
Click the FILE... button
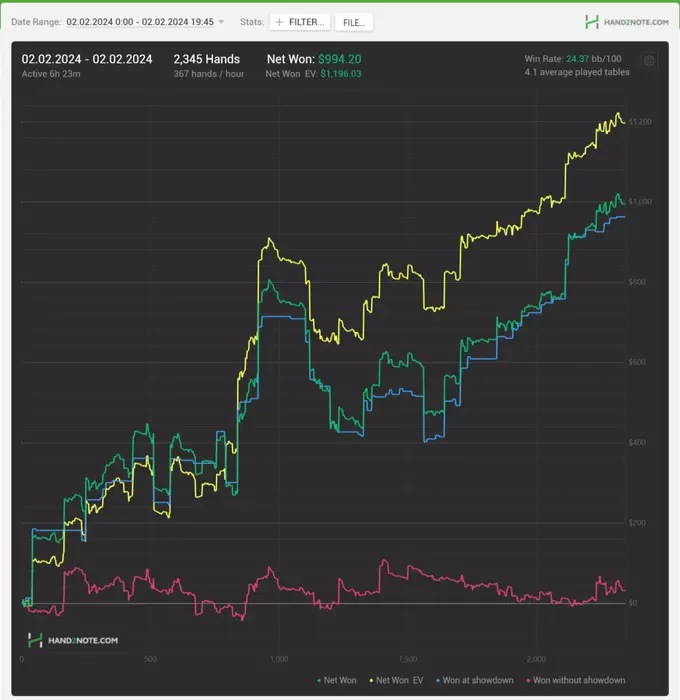(x=354, y=22)
